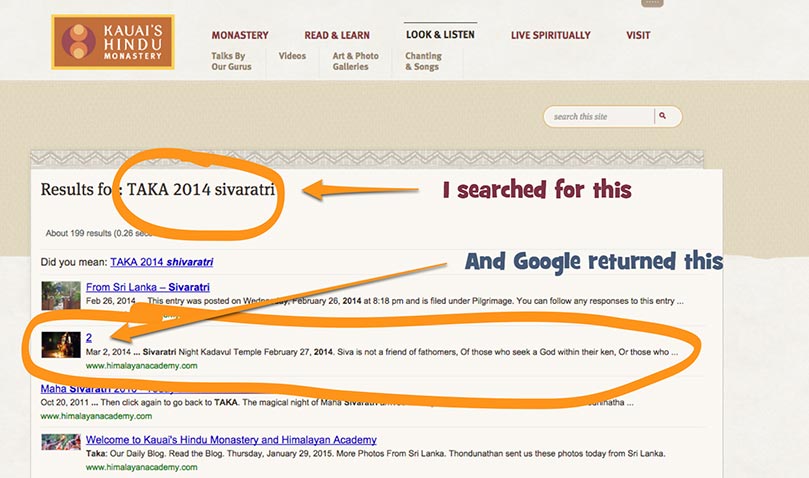Click the magnifying glass search icon
The image size is (809, 478).
coord(662,117)
